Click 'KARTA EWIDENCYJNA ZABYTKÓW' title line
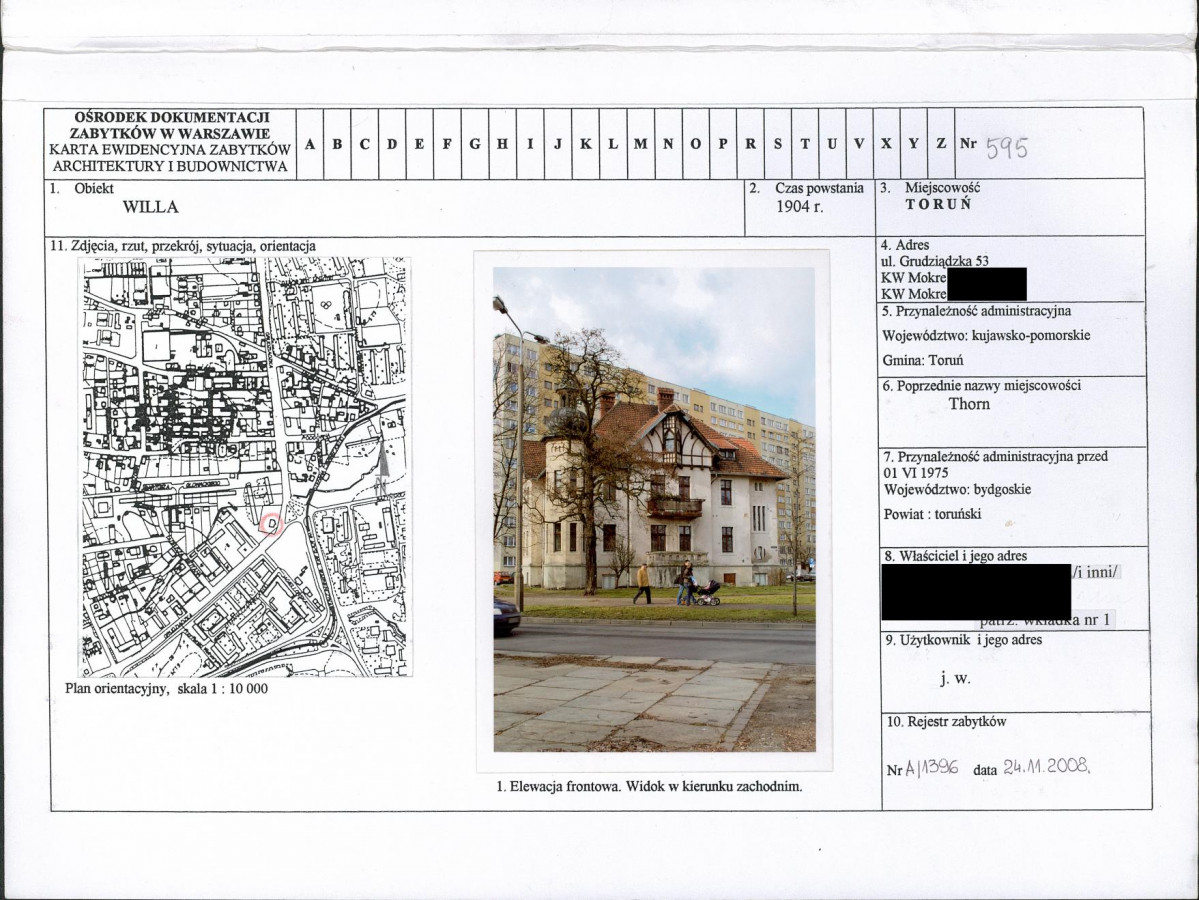This screenshot has height=900, width=1199. (171, 150)
